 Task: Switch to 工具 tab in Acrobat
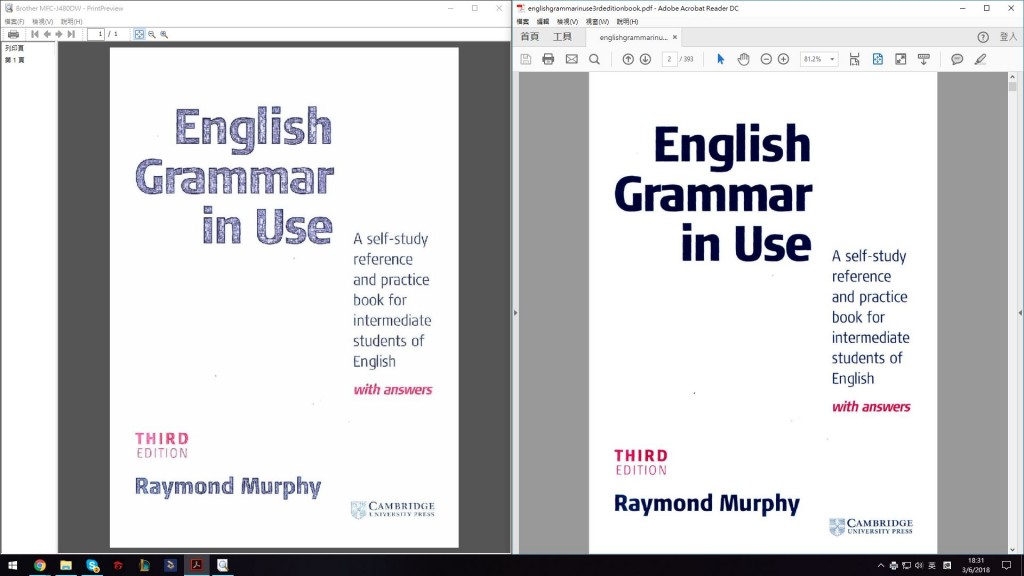tap(562, 37)
